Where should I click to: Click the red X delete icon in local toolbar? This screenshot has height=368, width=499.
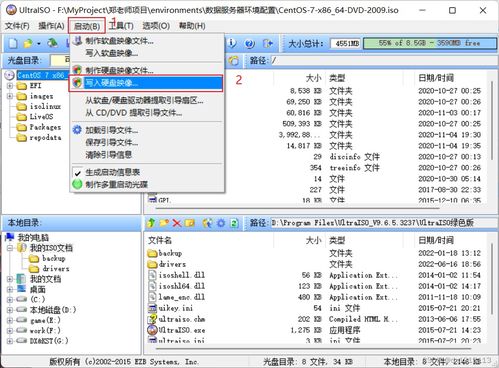tap(177, 223)
